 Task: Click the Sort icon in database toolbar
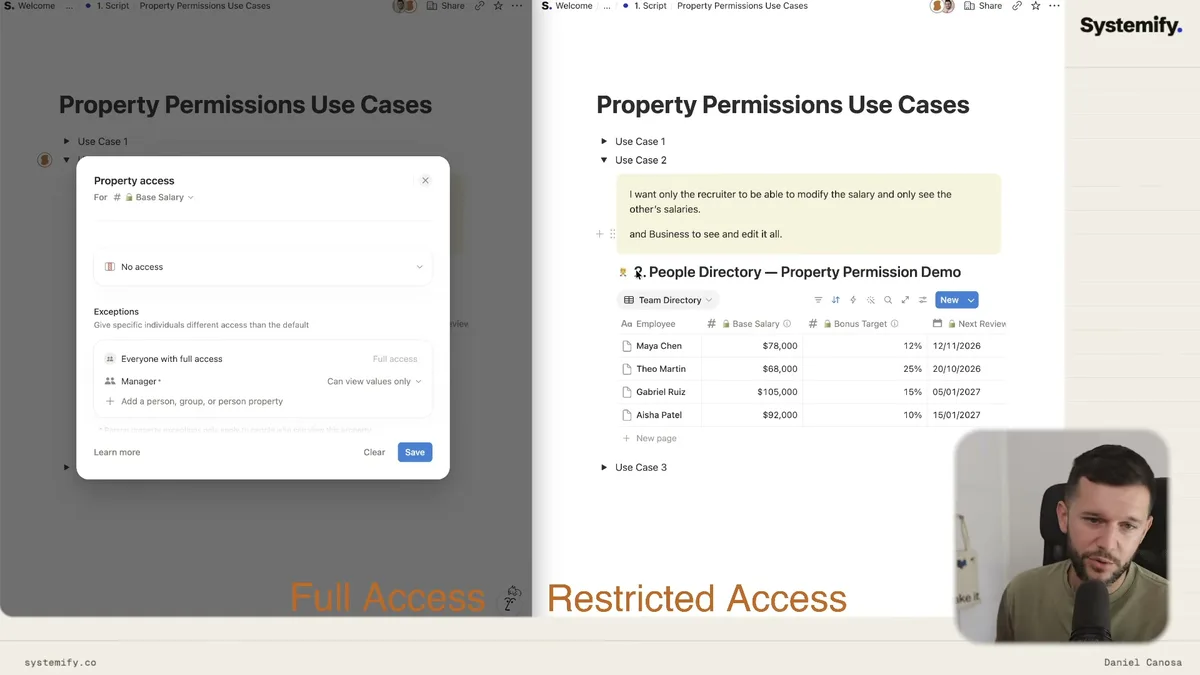click(x=836, y=300)
